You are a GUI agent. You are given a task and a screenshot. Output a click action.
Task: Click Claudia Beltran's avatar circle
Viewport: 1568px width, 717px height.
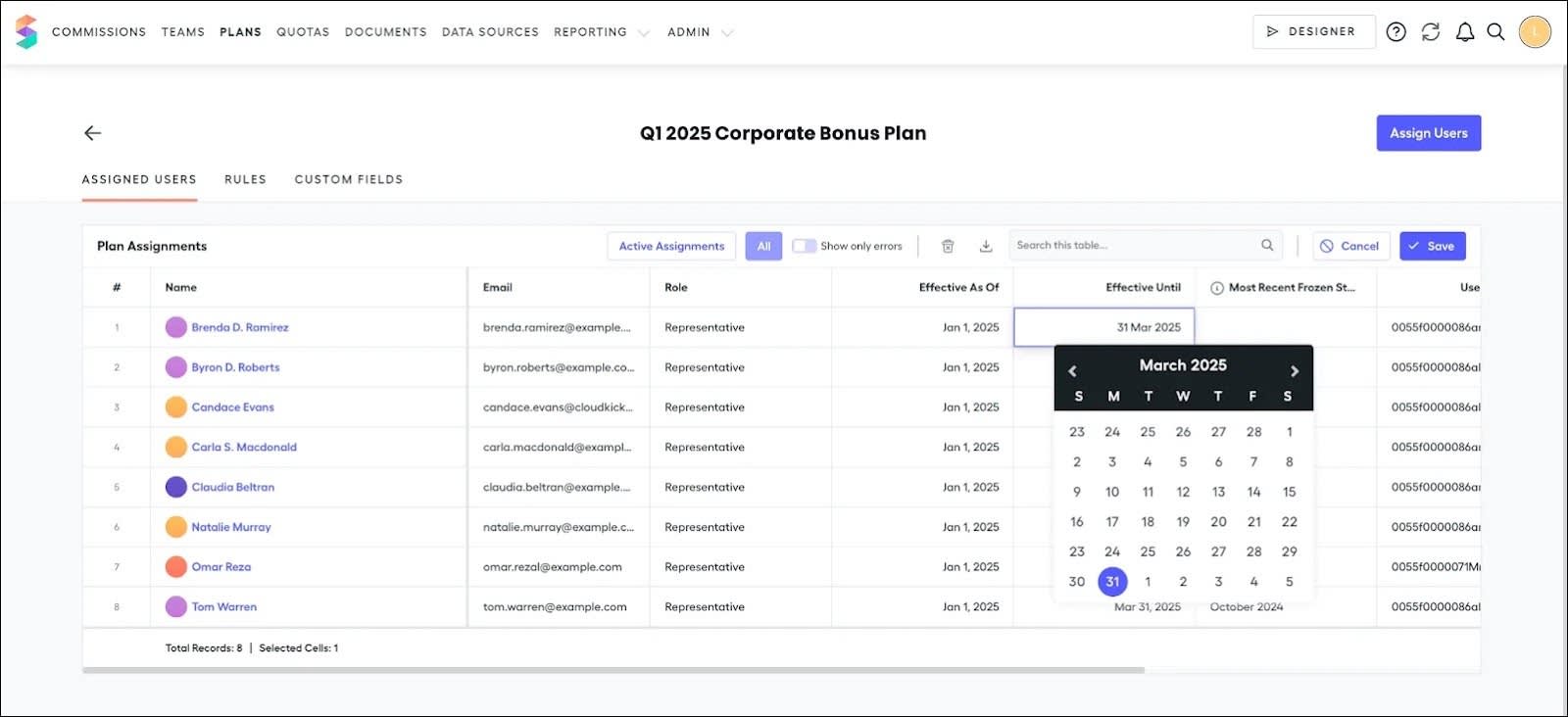(x=176, y=487)
